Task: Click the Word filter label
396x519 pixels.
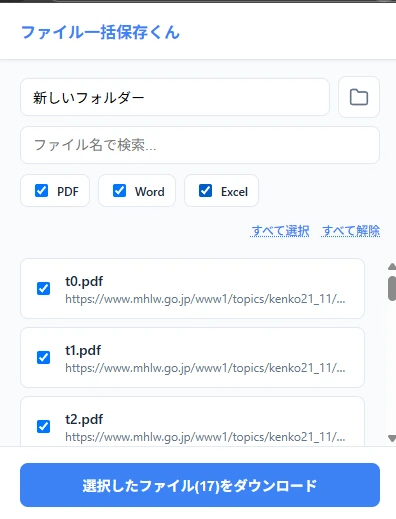Action: [150, 192]
